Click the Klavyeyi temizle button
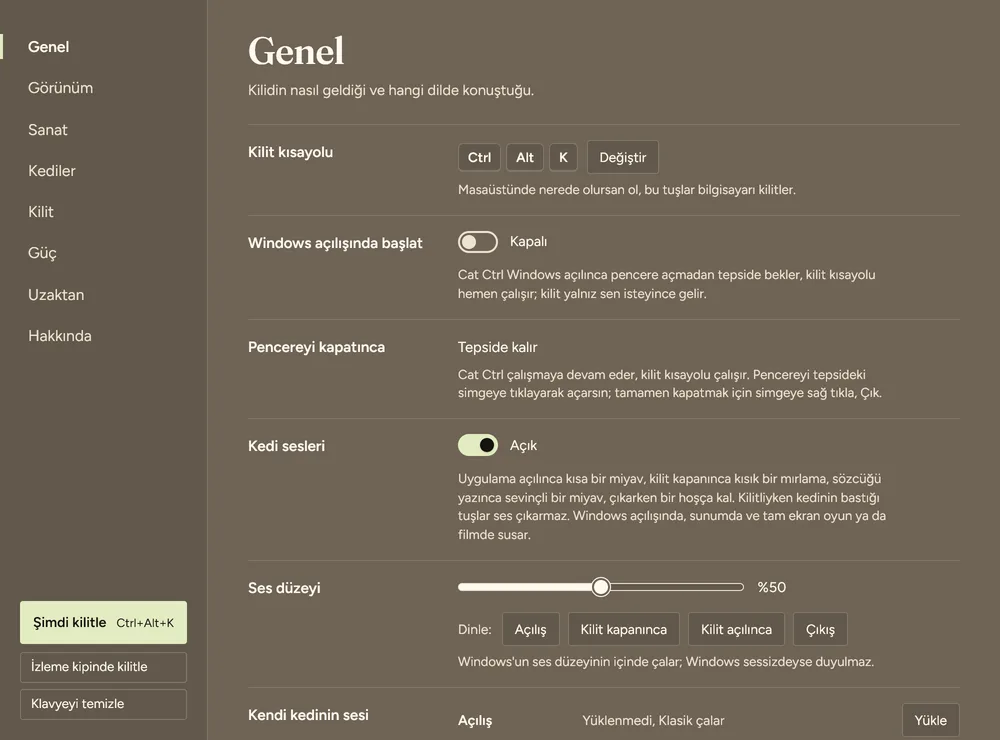 click(x=103, y=704)
